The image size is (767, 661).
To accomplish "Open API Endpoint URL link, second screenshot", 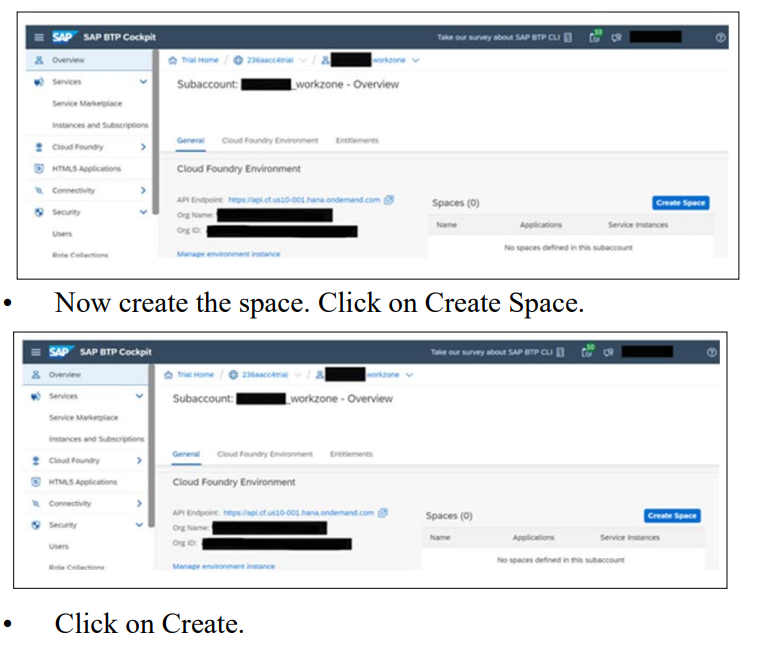I will pos(298,513).
